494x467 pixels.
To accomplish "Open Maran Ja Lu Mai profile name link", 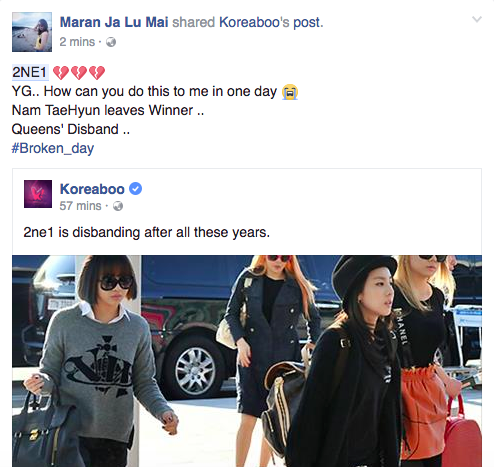I will pos(114,22).
